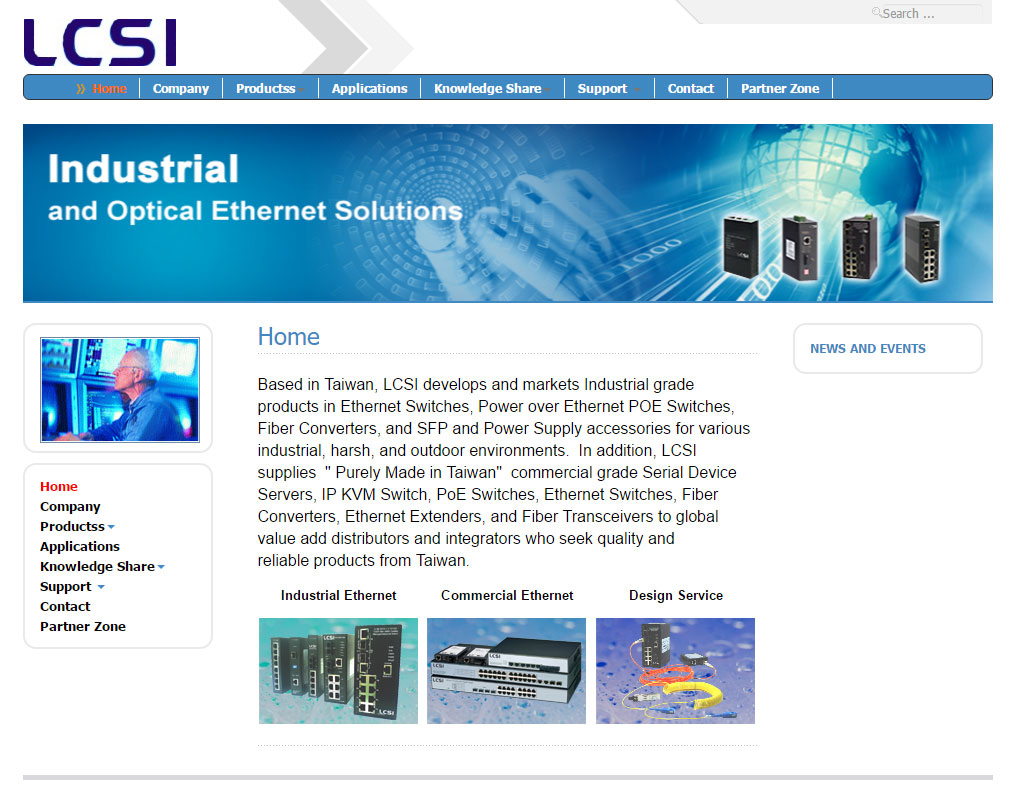Open the Knowledge Share dropdown in top menu
Image resolution: width=1028 pixels, height=802 pixels.
[x=487, y=88]
